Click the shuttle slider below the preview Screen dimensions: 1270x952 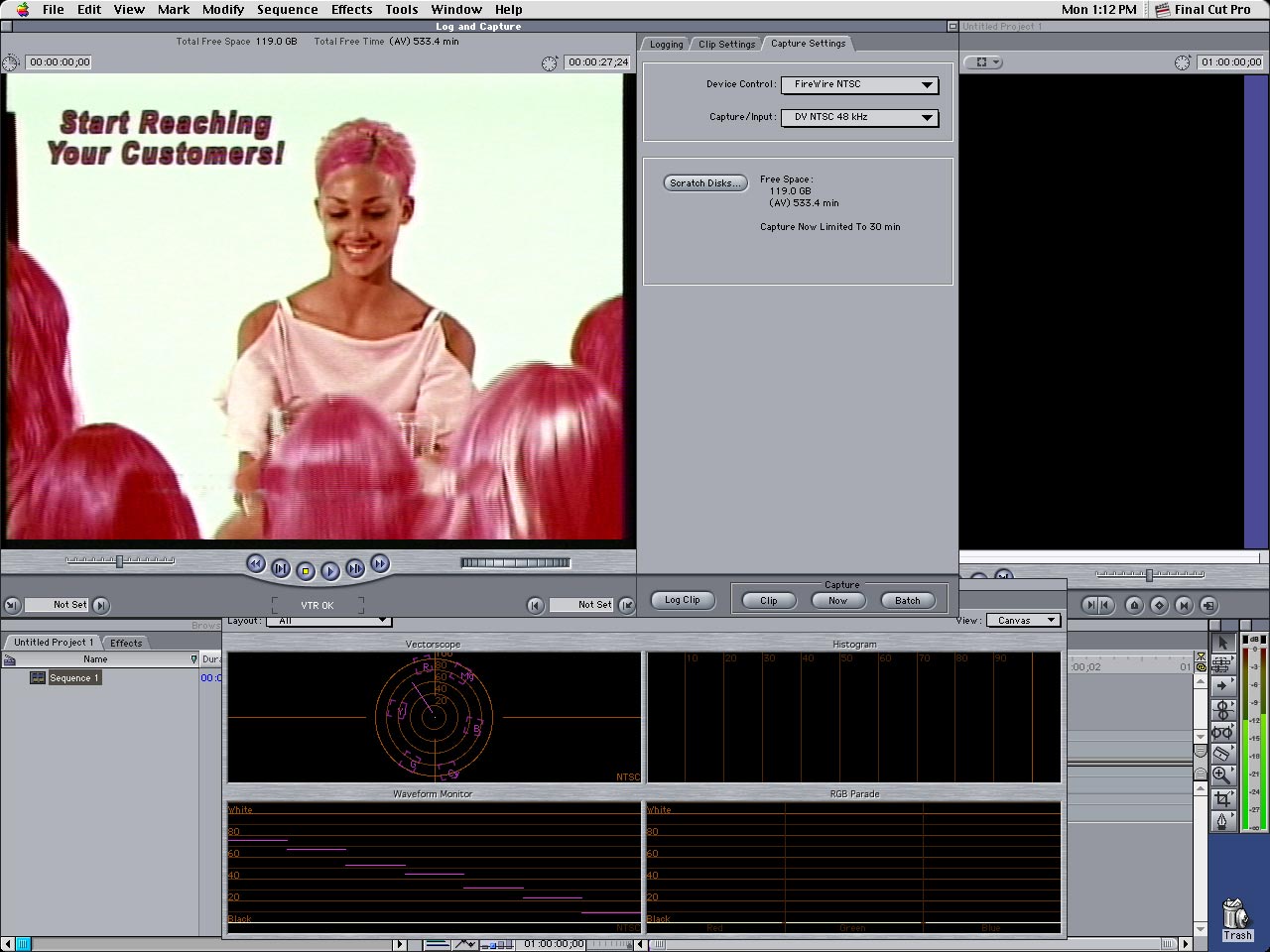[x=119, y=561]
